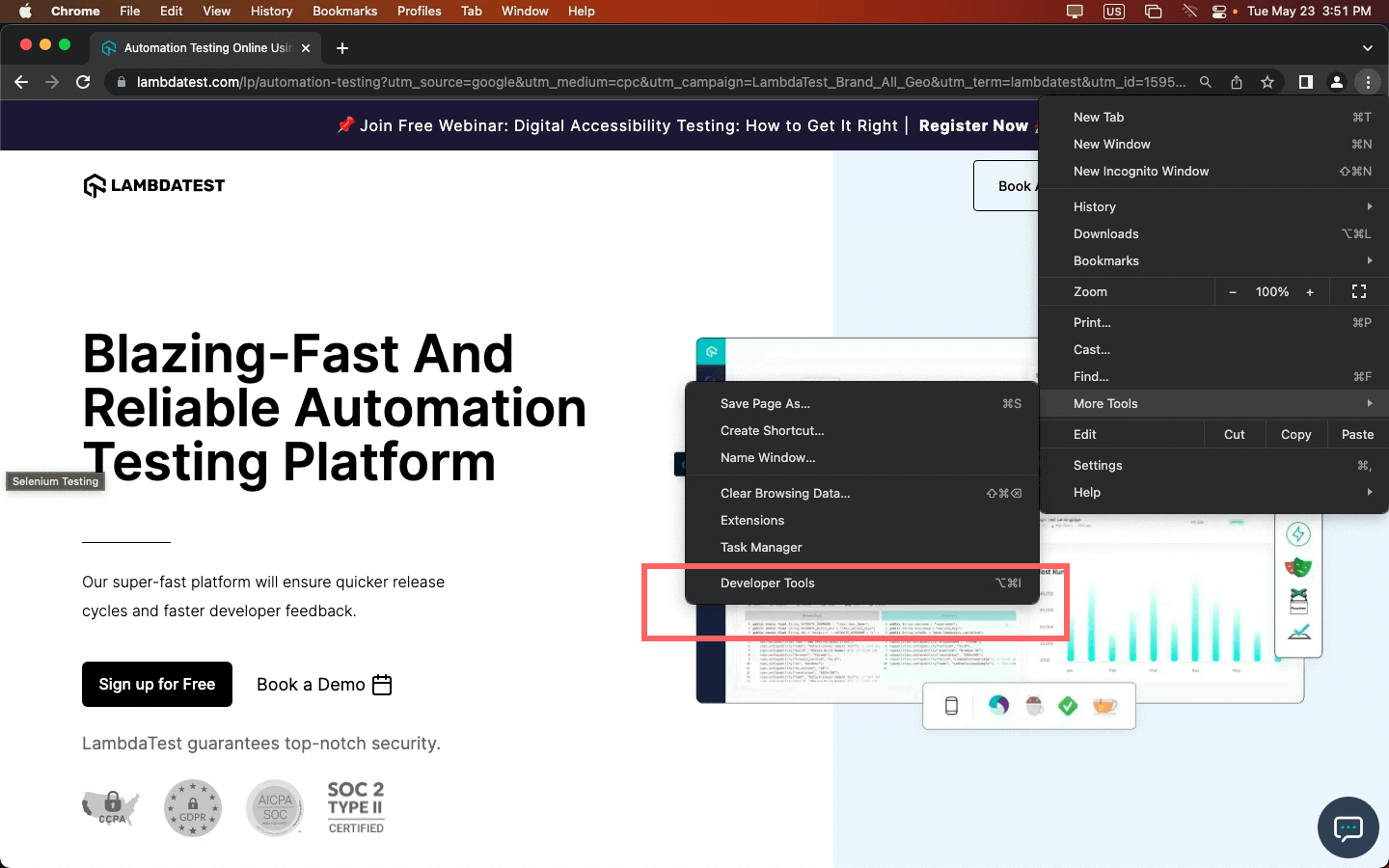1389x868 pixels.
Task: Decrease zoom with the minus button
Action: pos(1233,292)
